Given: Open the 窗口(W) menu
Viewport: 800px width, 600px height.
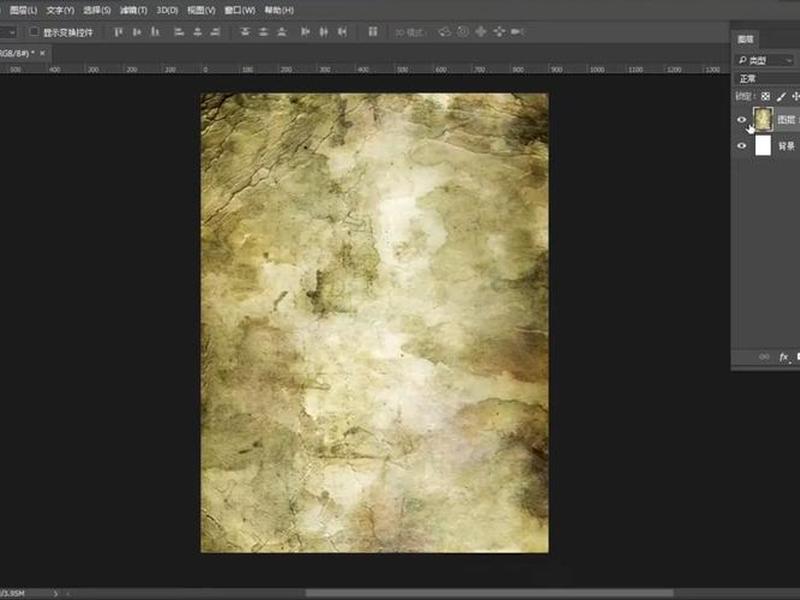Looking at the screenshot, I should (x=239, y=10).
